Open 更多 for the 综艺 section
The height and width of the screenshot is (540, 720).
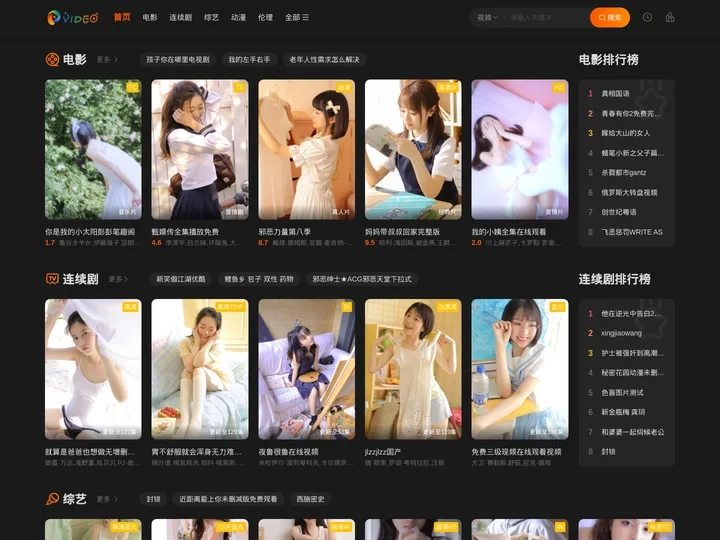[107, 499]
